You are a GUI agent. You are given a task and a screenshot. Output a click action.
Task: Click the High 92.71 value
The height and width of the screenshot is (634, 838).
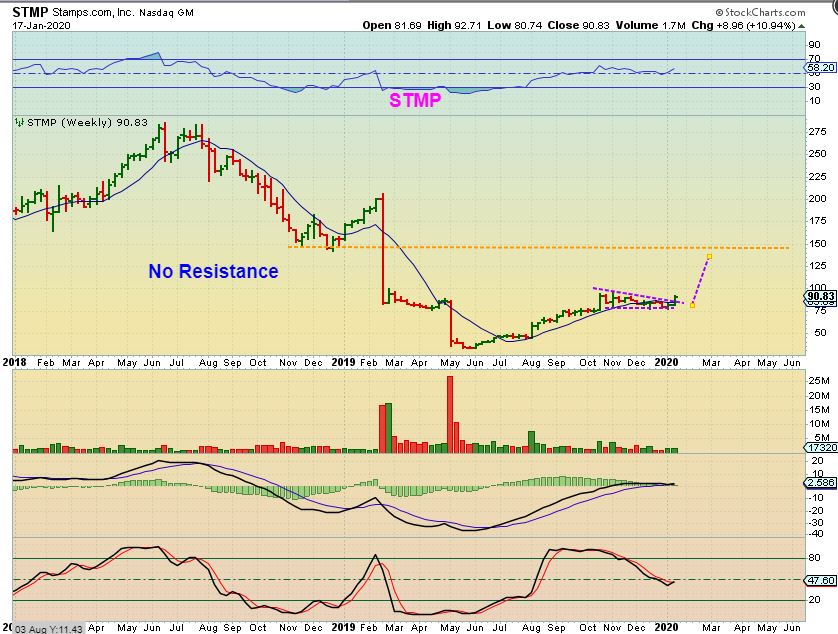(454, 25)
